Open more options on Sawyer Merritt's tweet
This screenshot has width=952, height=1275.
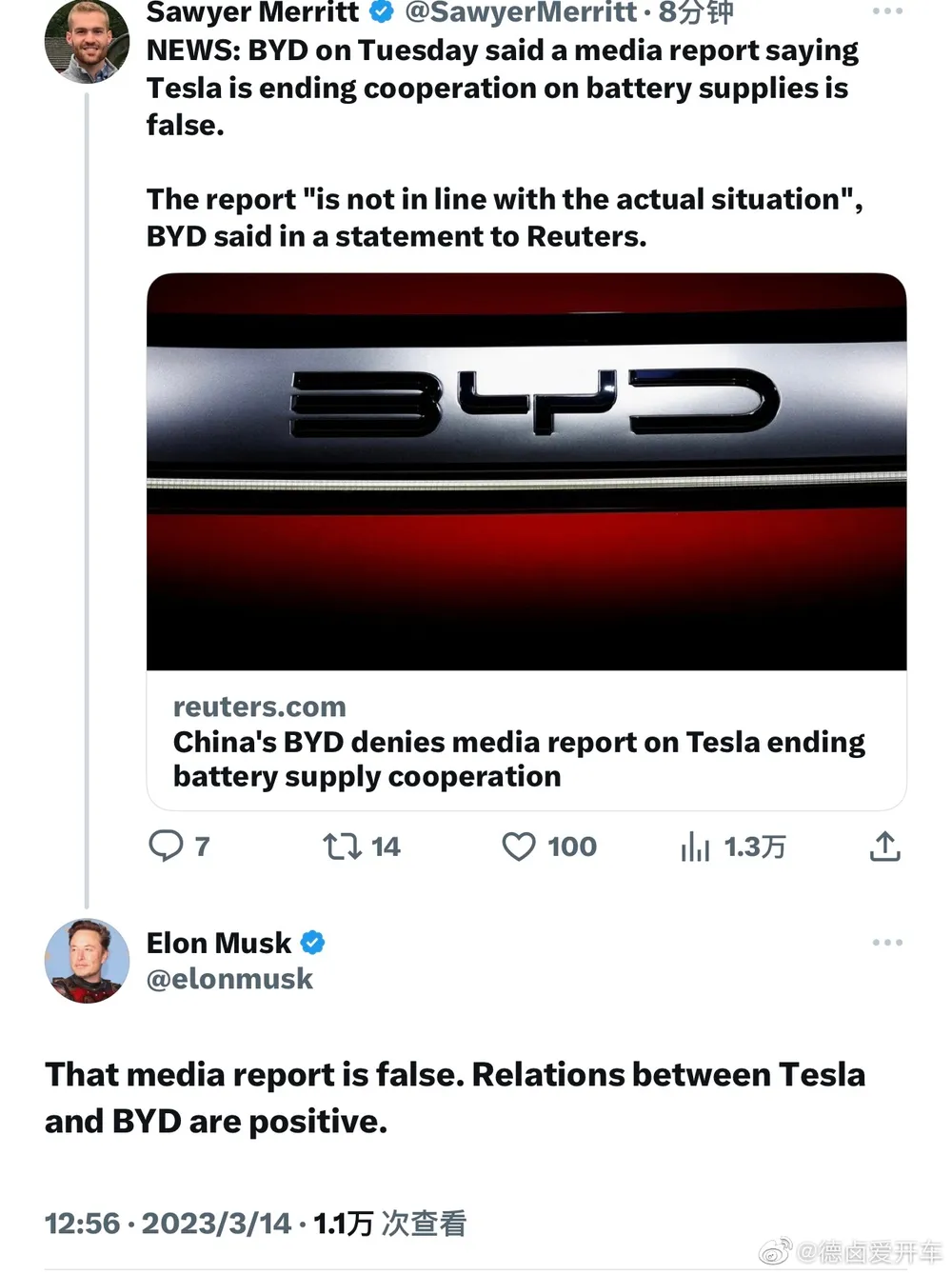point(886,11)
